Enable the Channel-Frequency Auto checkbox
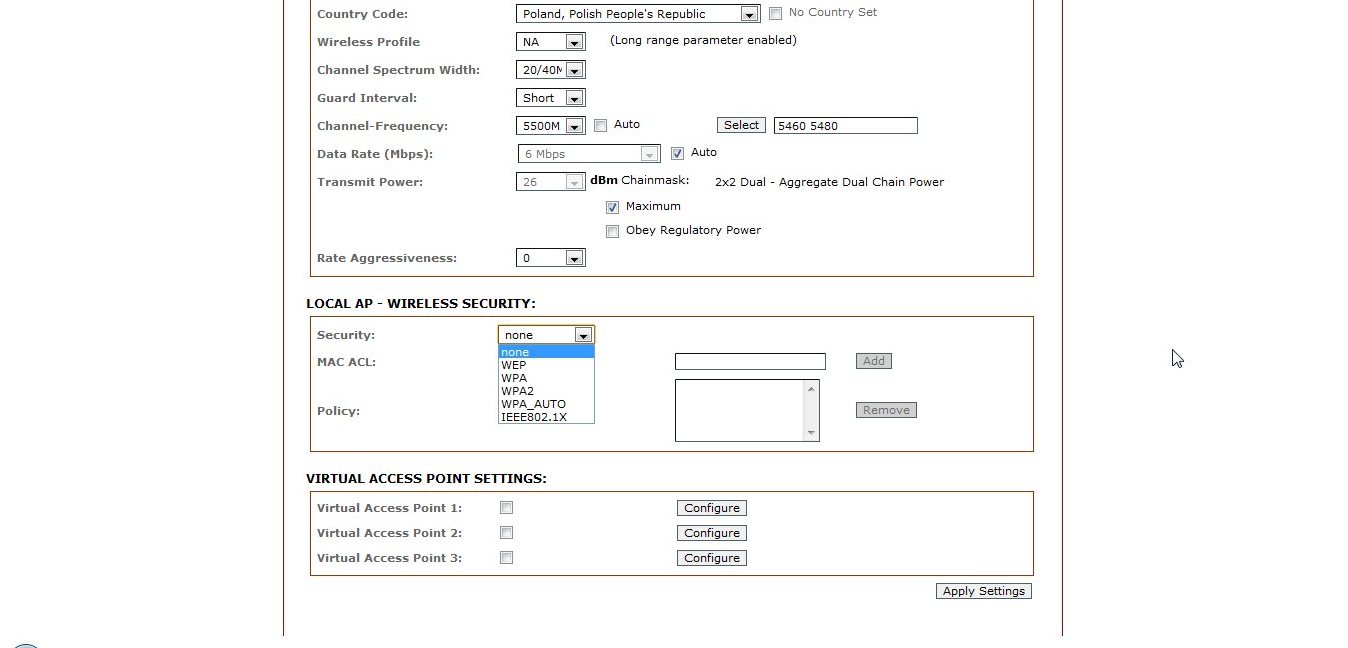Image resolution: width=1348 pixels, height=648 pixels. [x=601, y=125]
